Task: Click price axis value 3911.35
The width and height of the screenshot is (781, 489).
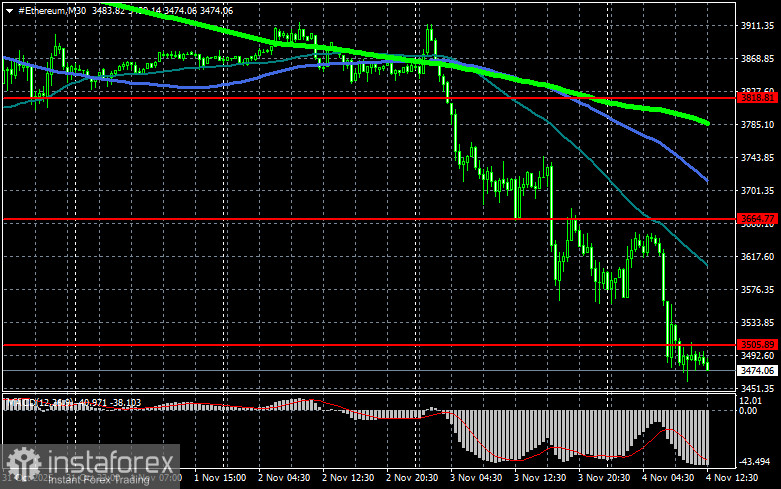Action: (758, 25)
